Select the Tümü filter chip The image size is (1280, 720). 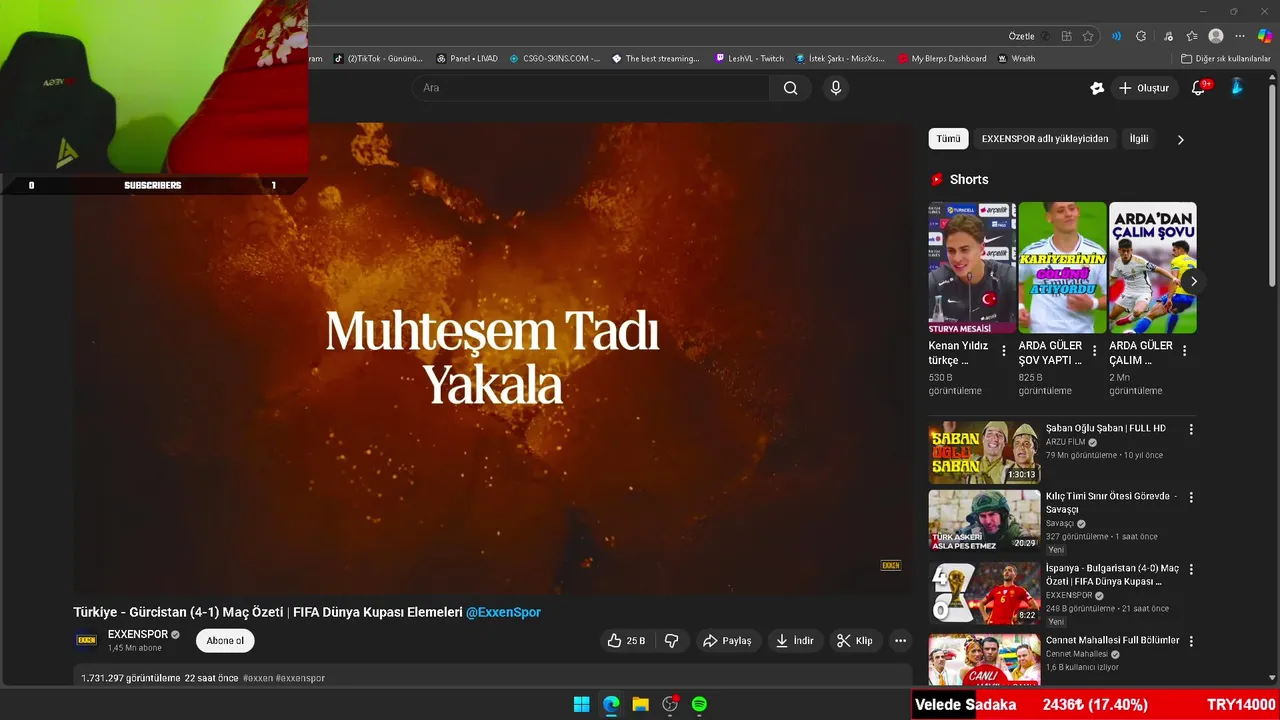(948, 139)
